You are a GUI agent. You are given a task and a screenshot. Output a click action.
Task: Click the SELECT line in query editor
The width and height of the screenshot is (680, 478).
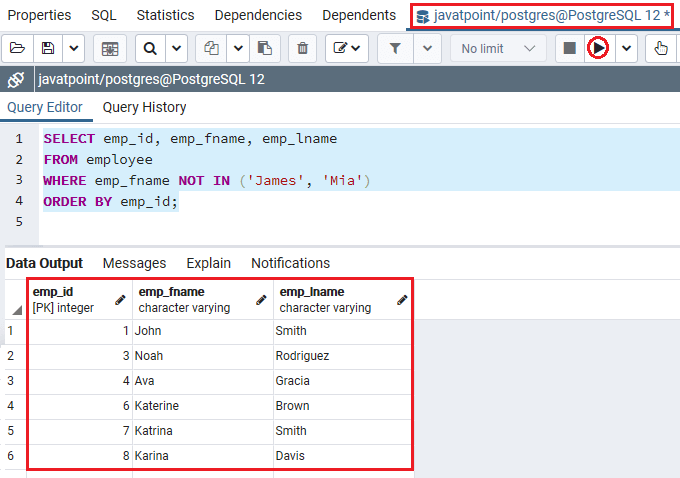[x=190, y=139]
